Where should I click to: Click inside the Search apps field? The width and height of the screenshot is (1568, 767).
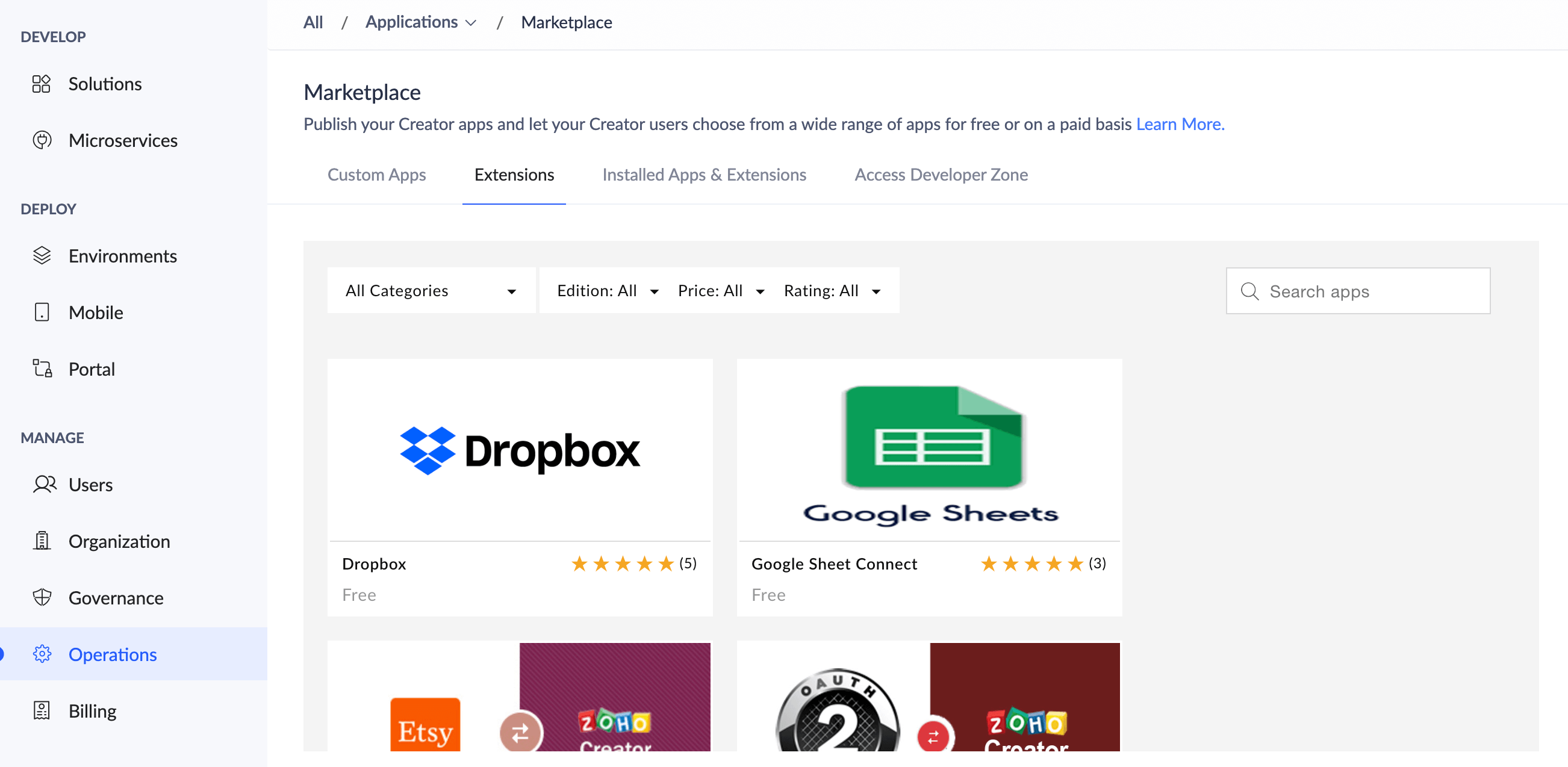coord(1357,291)
